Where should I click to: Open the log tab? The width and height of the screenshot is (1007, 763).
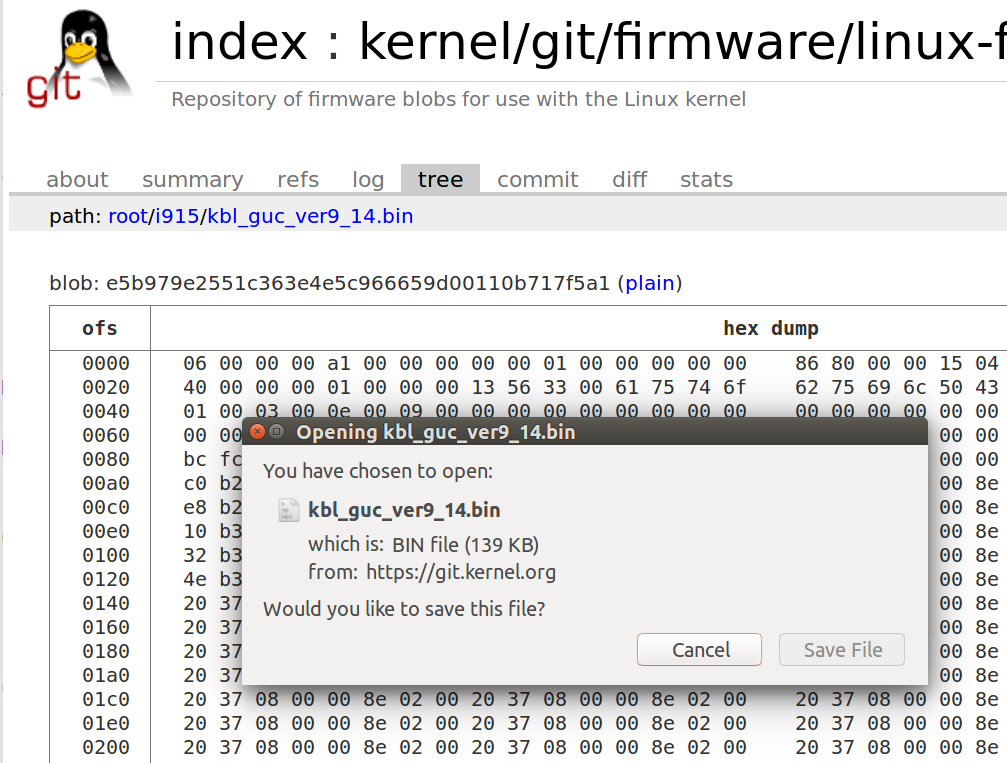(x=367, y=179)
